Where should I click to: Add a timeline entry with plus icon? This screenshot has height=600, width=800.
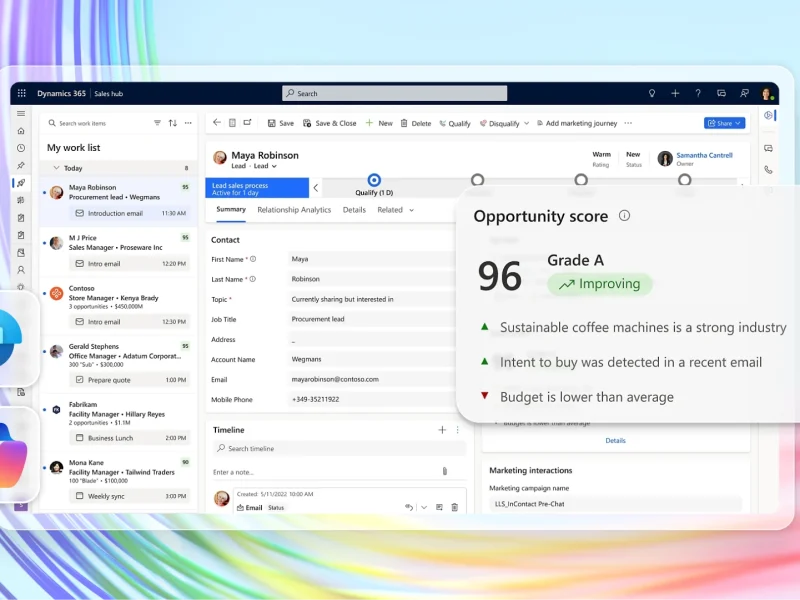442,430
